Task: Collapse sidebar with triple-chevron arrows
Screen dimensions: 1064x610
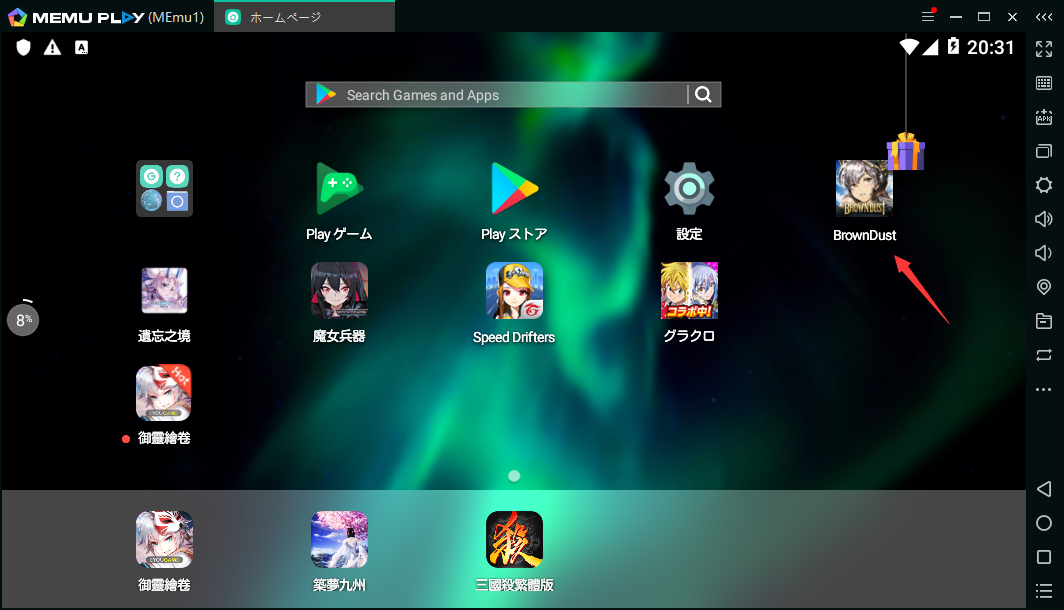Action: pos(1044,17)
